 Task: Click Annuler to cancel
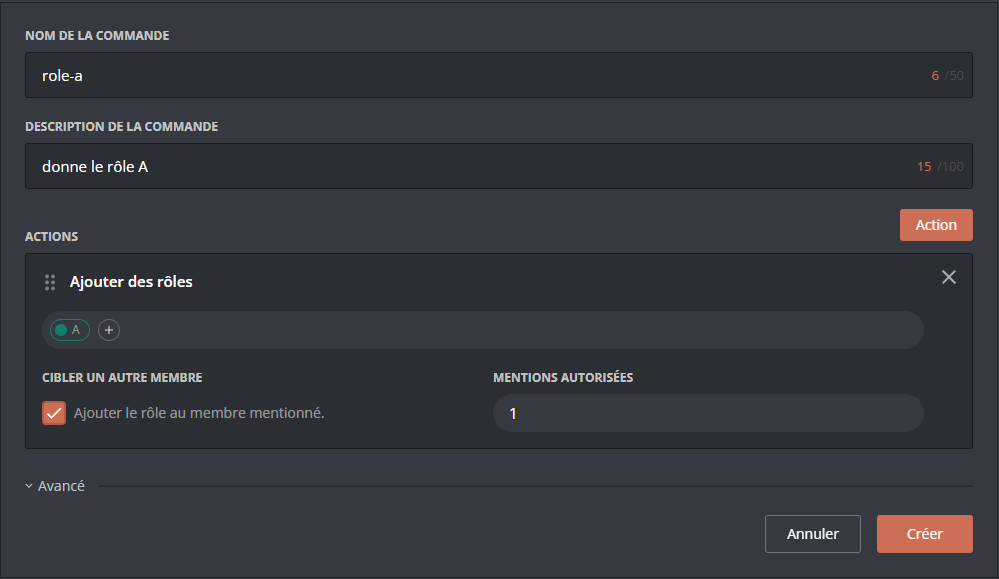tap(812, 534)
